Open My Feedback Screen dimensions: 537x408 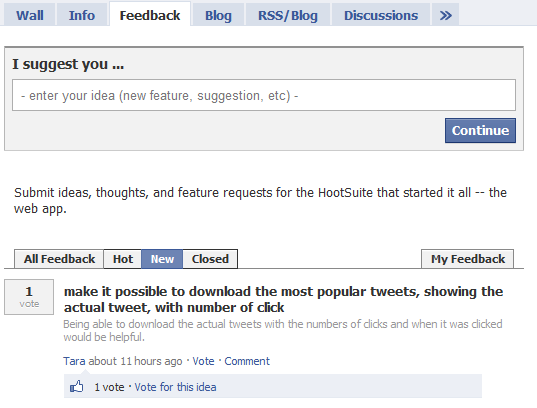coord(467,259)
